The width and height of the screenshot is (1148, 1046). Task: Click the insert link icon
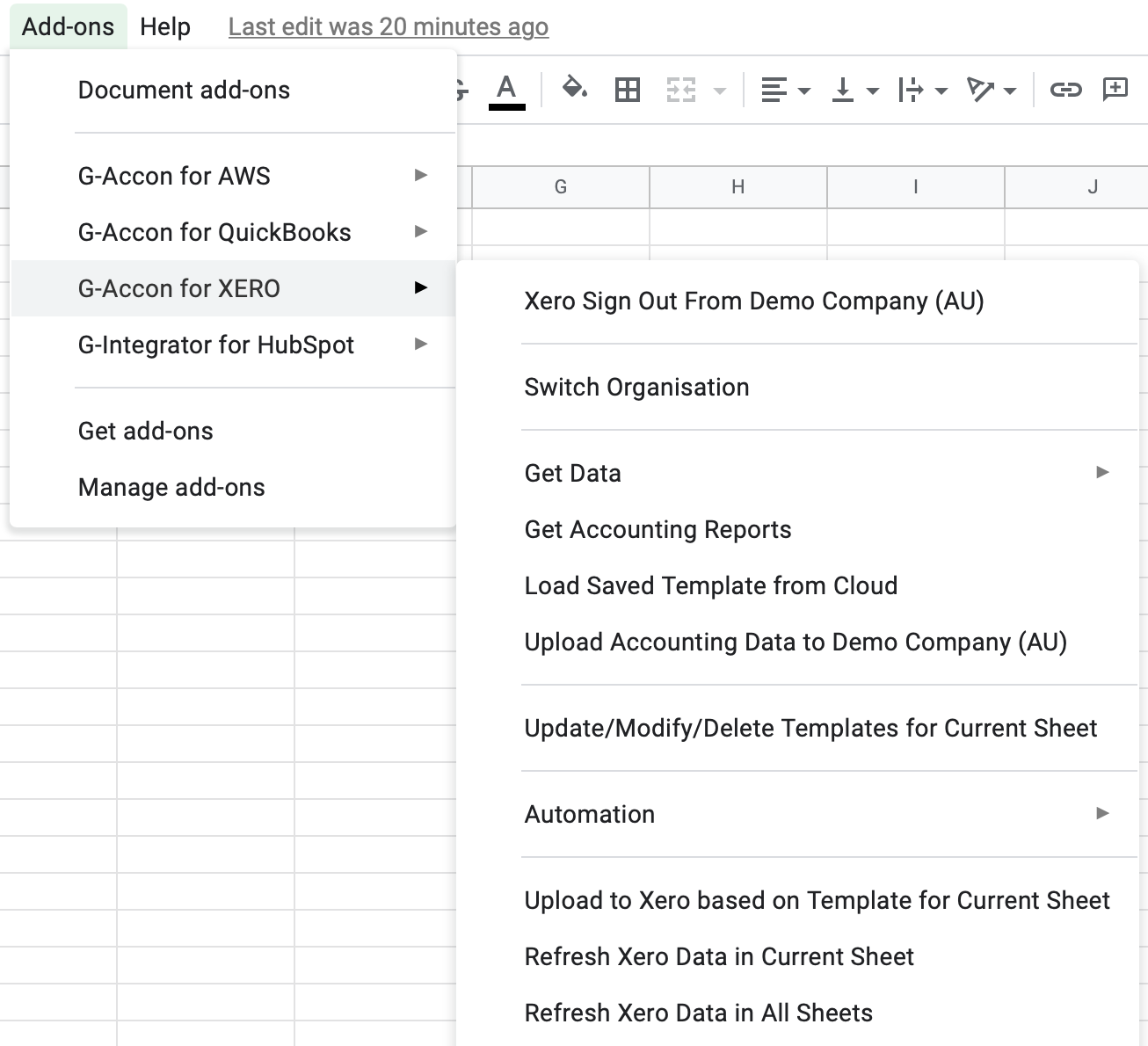(x=1065, y=90)
